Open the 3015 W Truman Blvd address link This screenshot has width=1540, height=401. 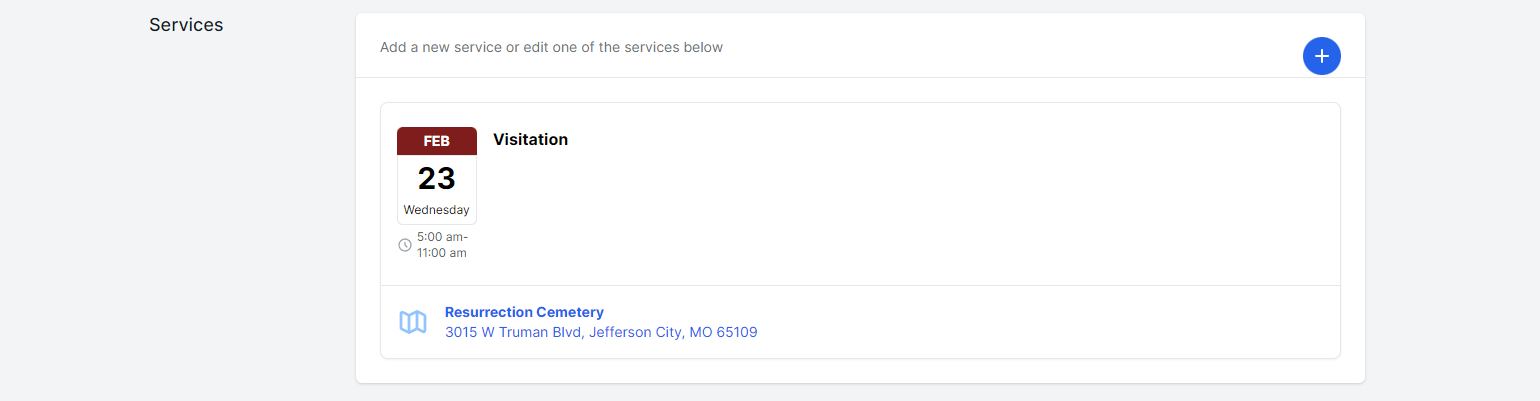(601, 332)
